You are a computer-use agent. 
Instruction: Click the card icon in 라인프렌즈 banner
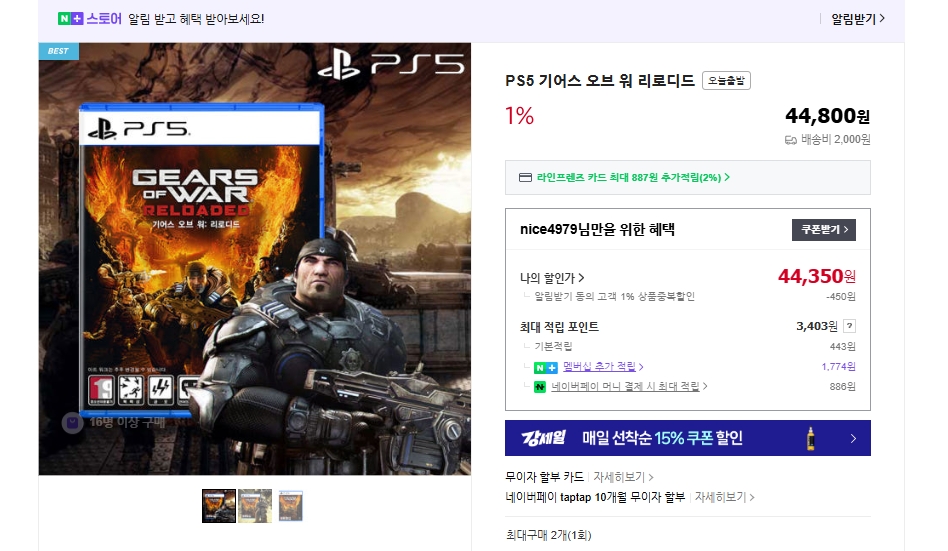[525, 177]
